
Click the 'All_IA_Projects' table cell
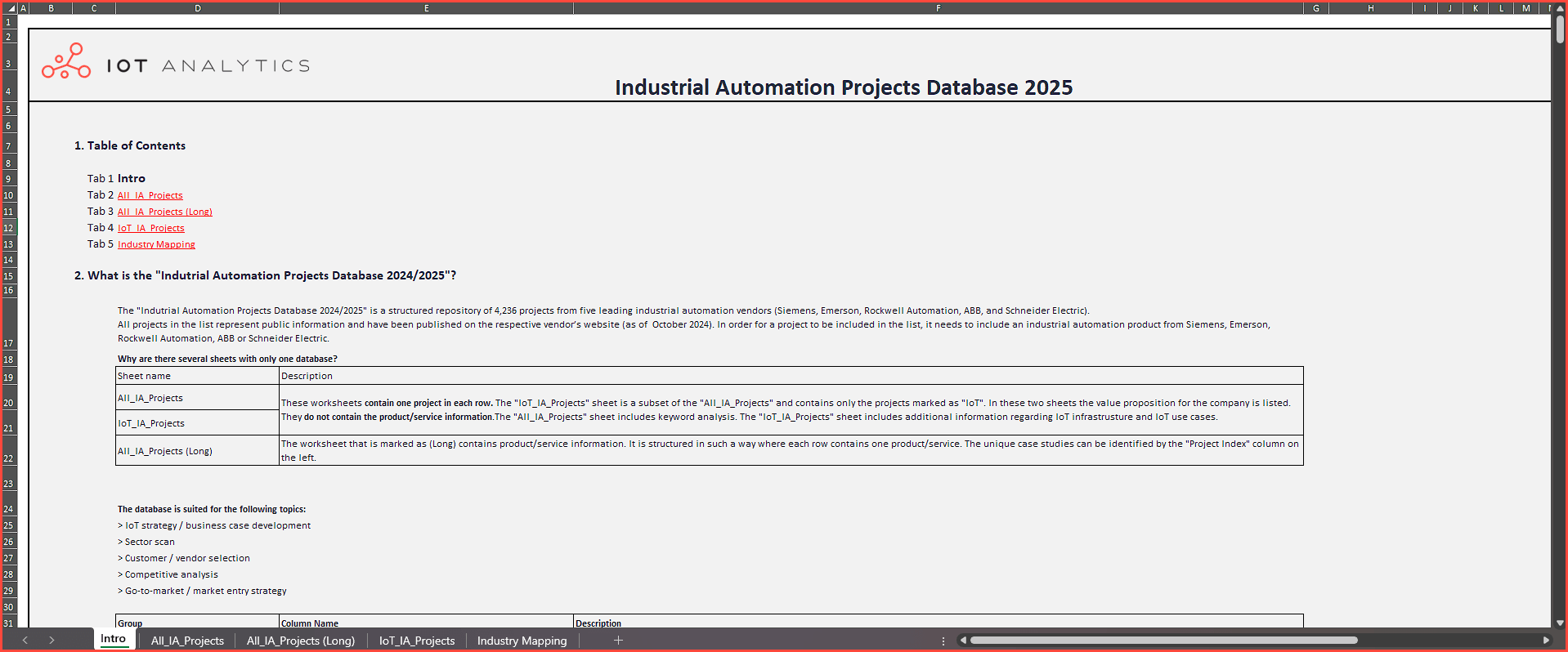point(197,398)
